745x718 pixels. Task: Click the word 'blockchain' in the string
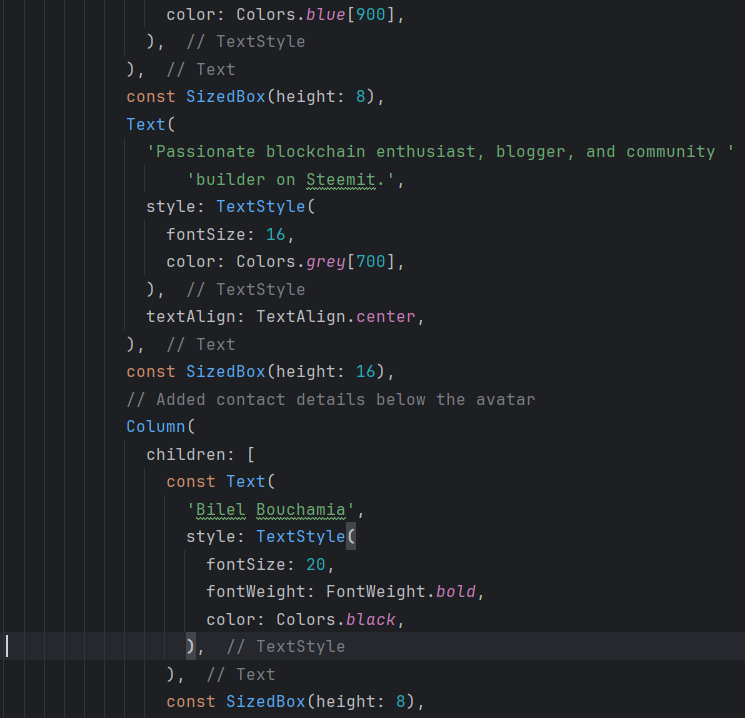[315, 152]
